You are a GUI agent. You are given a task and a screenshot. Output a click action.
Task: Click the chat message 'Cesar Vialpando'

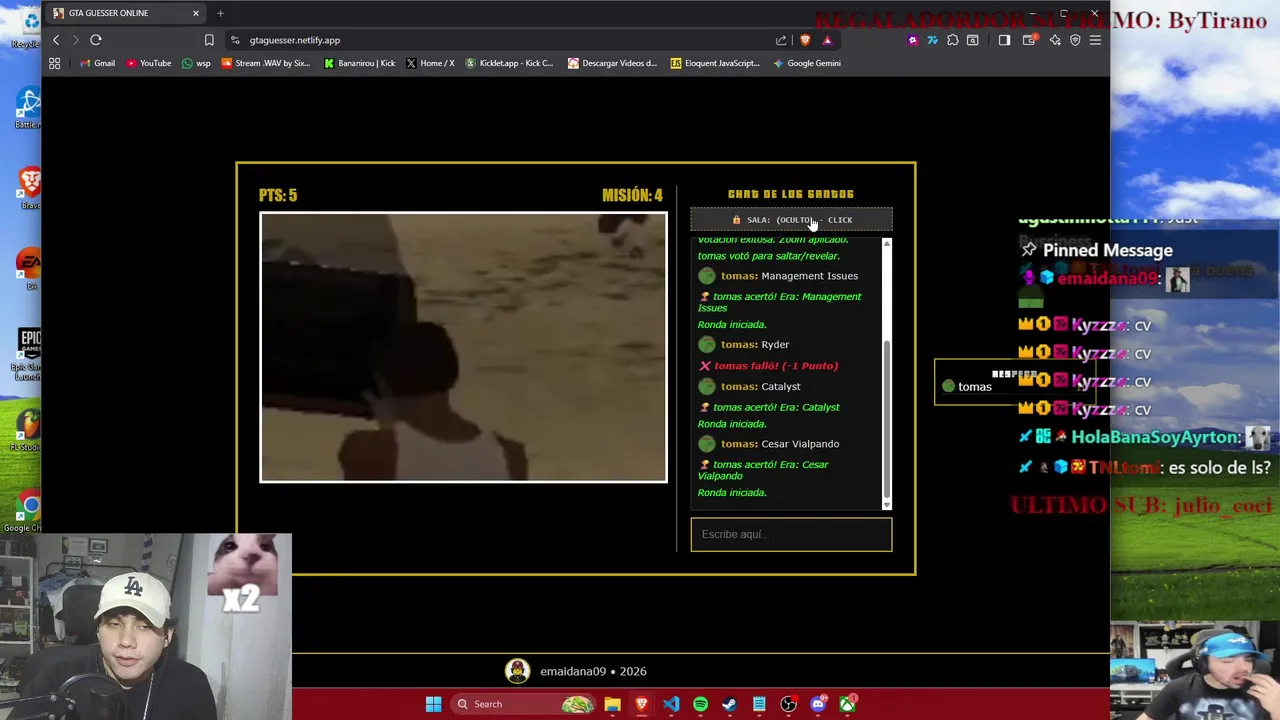click(x=800, y=444)
